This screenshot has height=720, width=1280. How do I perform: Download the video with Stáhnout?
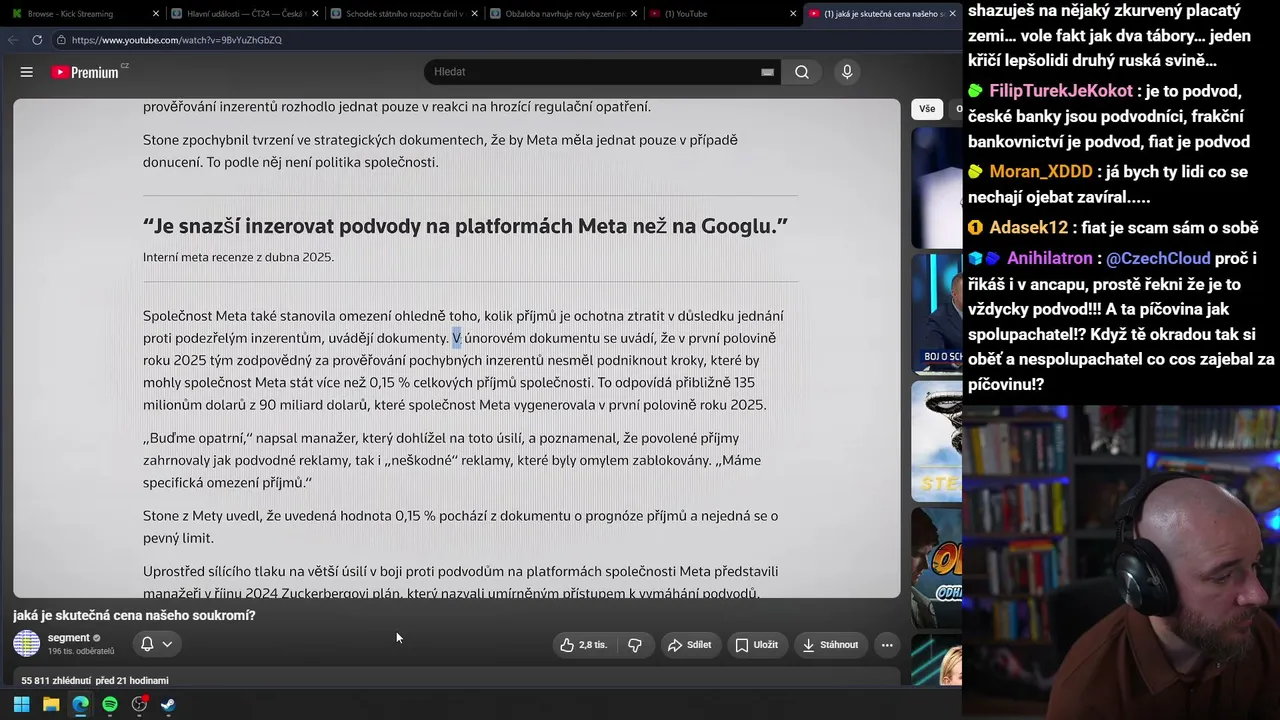[x=830, y=645]
